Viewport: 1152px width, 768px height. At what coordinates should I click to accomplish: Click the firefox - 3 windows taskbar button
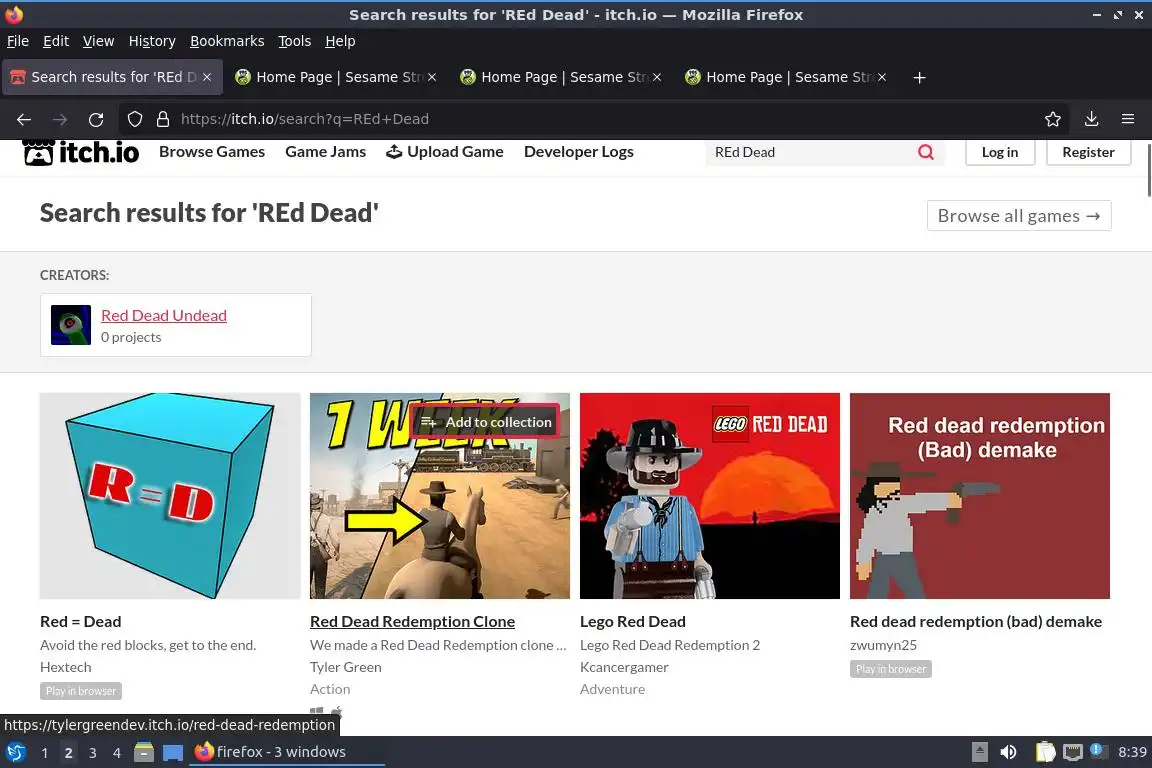287,752
